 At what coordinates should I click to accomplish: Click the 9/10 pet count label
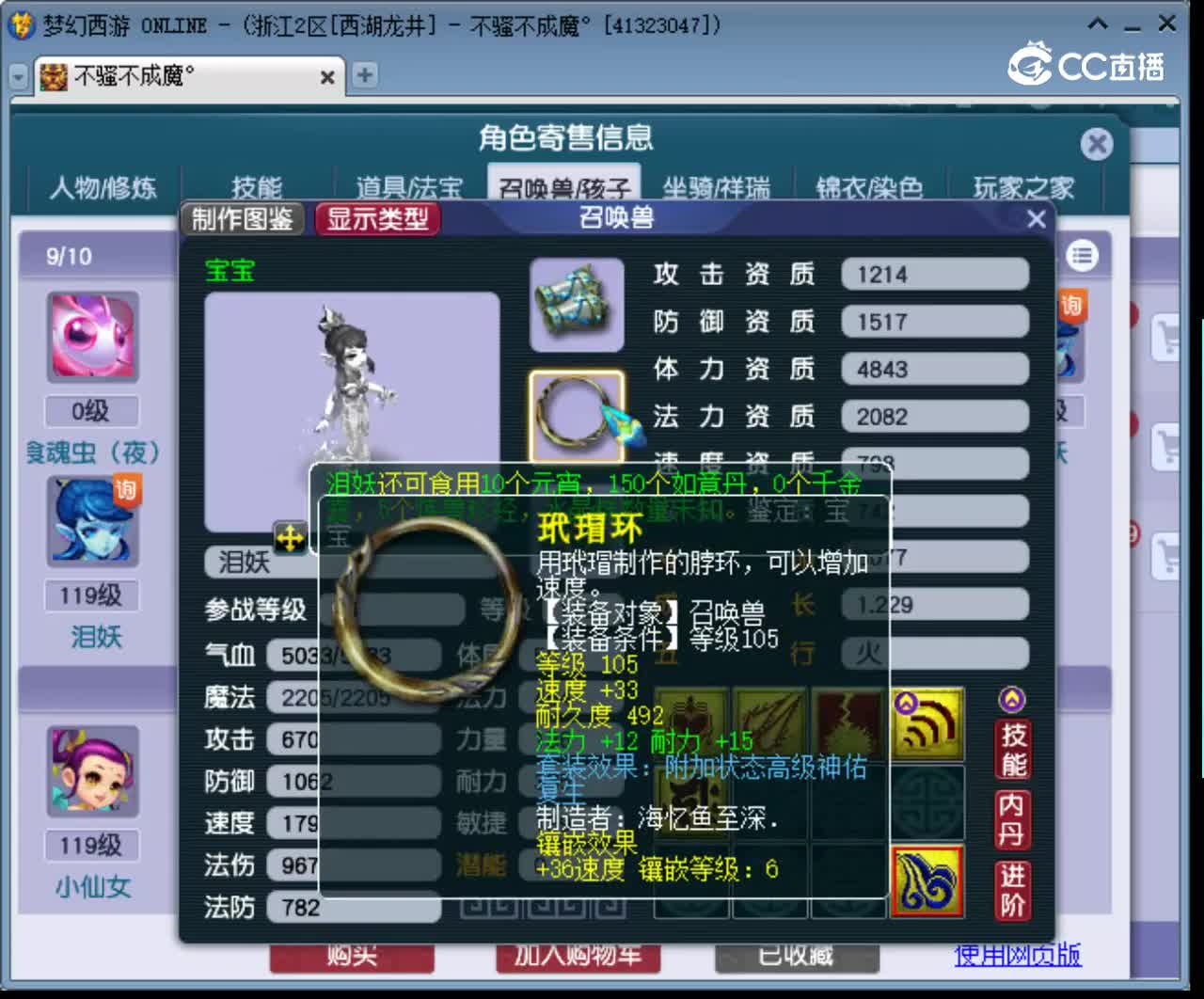click(x=70, y=256)
